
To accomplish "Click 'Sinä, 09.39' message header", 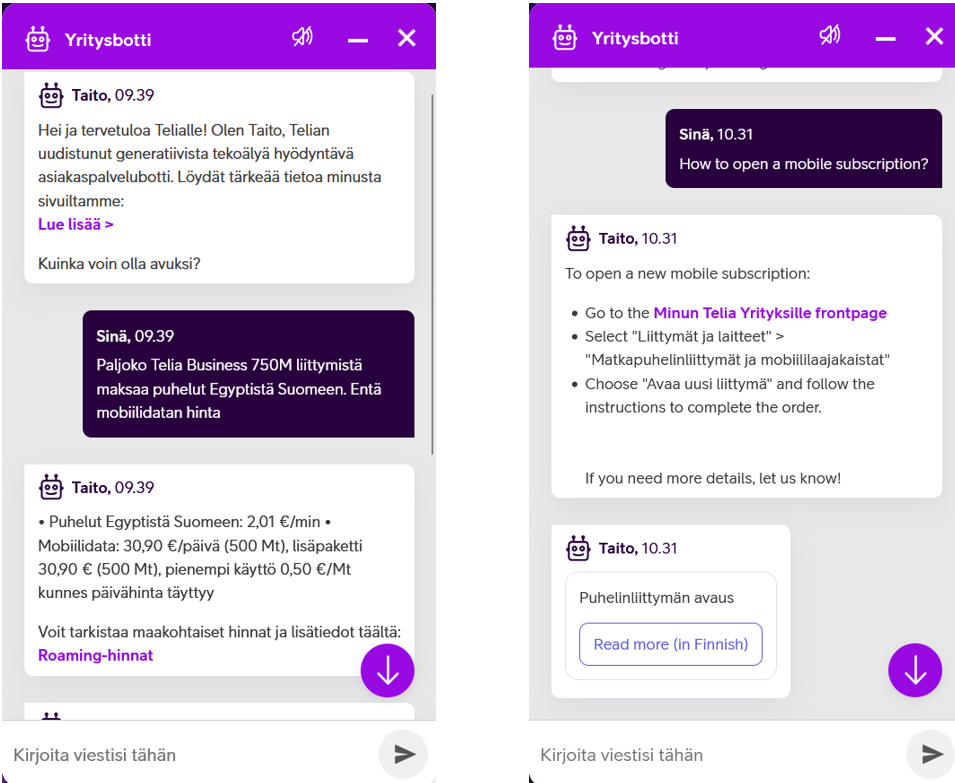I will pos(135,336).
